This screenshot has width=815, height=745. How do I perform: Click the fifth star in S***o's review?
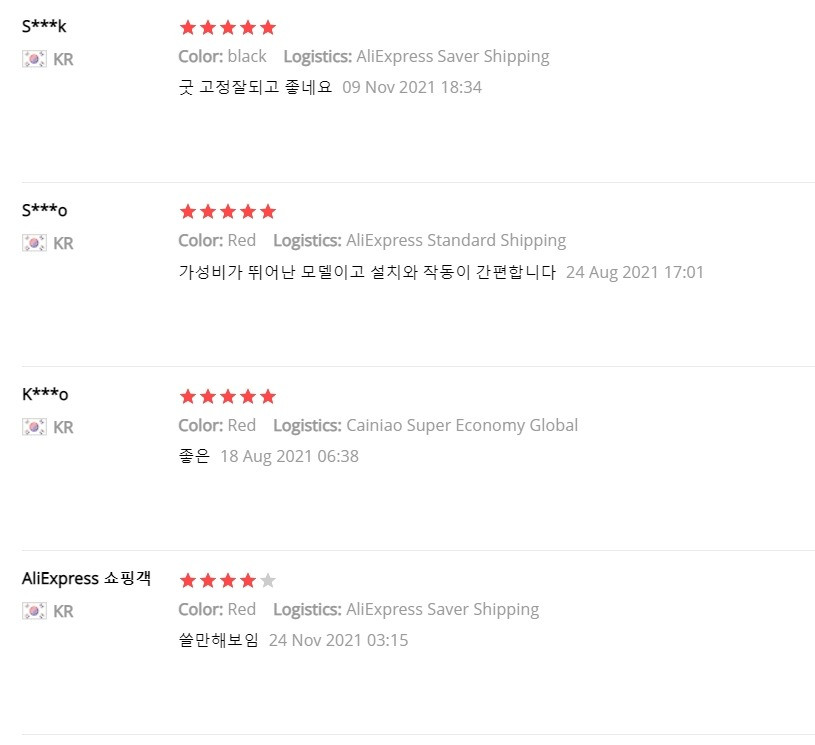tap(268, 212)
